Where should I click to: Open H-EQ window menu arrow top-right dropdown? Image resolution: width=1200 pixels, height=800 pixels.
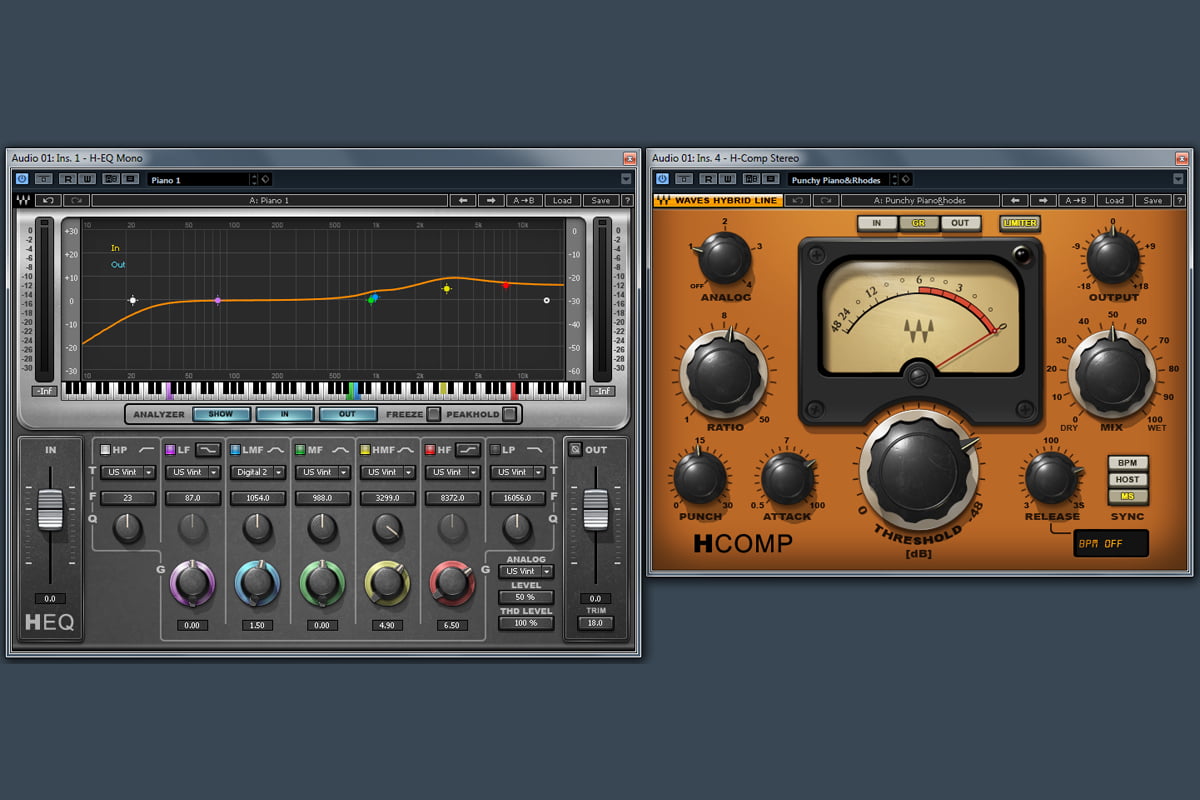pos(626,179)
